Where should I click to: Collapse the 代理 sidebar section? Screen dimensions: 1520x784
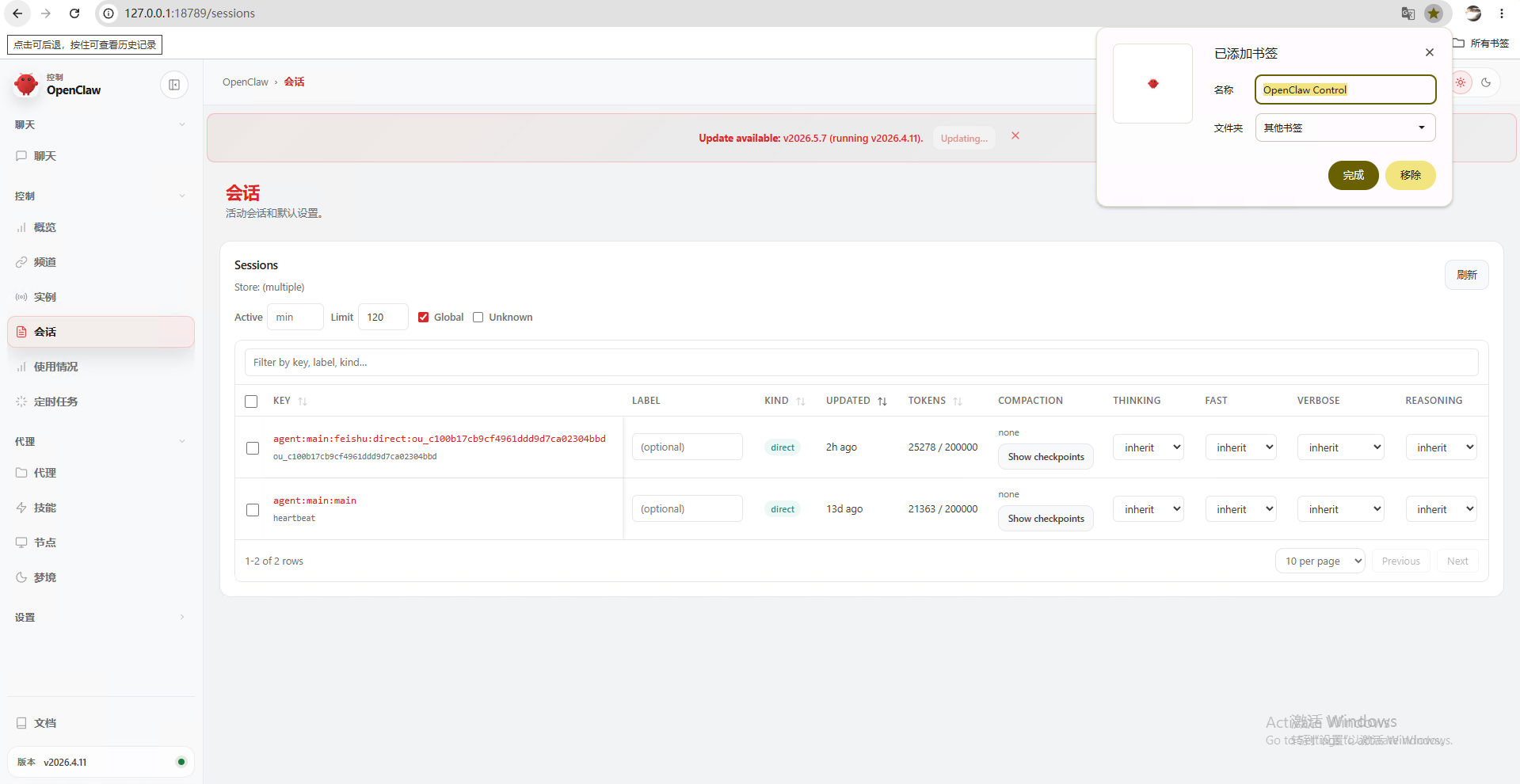[x=101, y=442]
